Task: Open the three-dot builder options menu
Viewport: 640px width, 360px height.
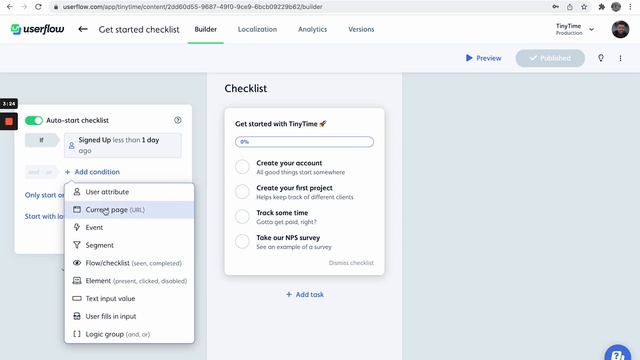Action: pos(620,58)
